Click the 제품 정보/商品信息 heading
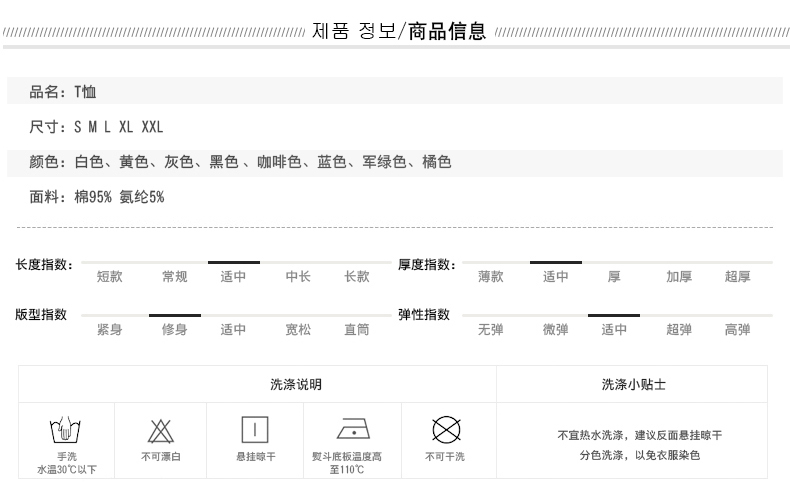The height and width of the screenshot is (484, 790). coord(399,31)
